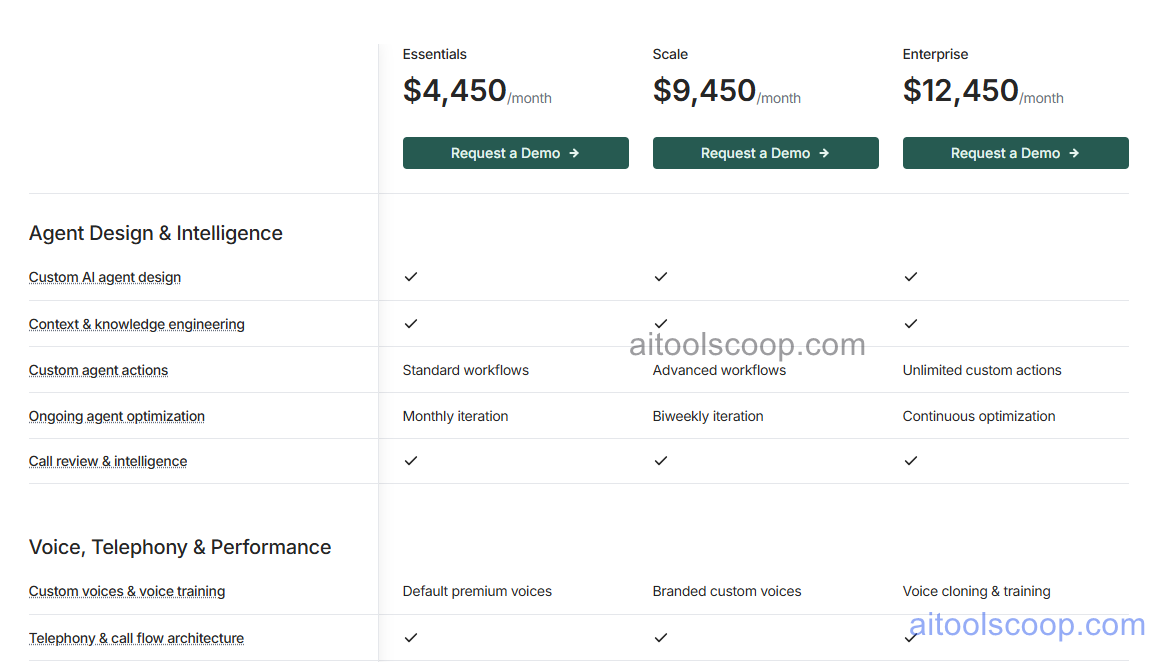1165x662 pixels.
Task: Select the Scale plan header
Action: pos(670,54)
